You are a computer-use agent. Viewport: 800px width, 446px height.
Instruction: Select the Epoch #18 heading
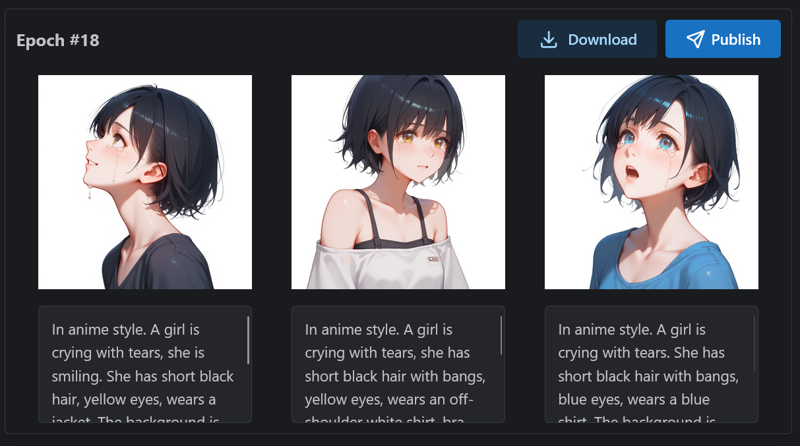coord(58,40)
